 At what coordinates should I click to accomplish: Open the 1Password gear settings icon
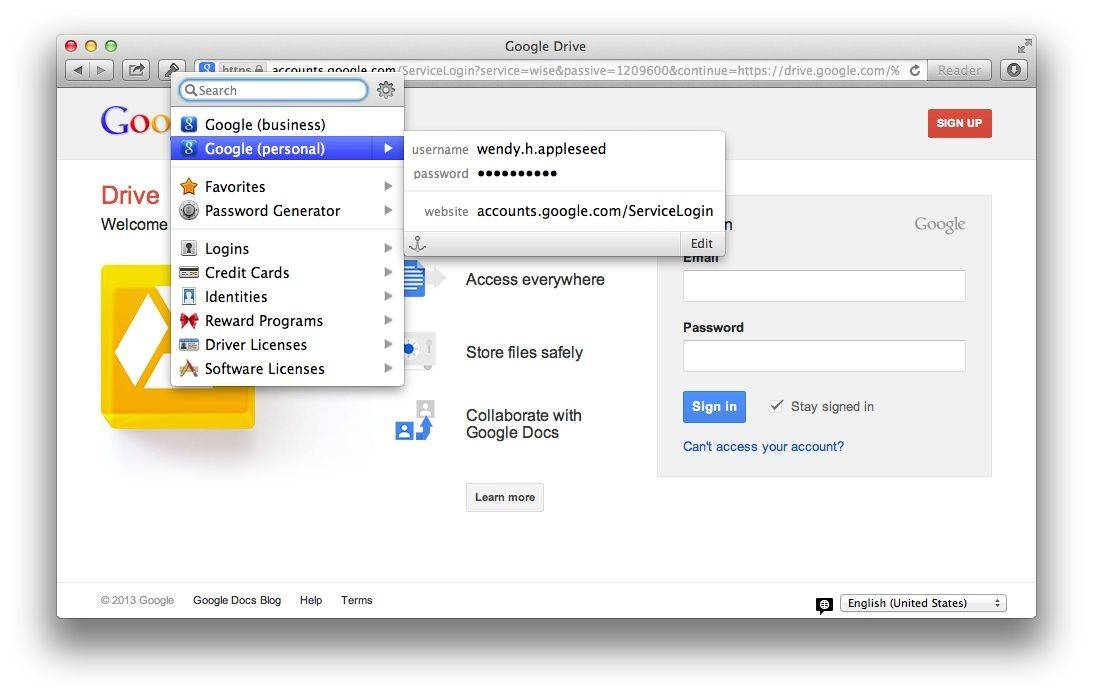tap(386, 90)
